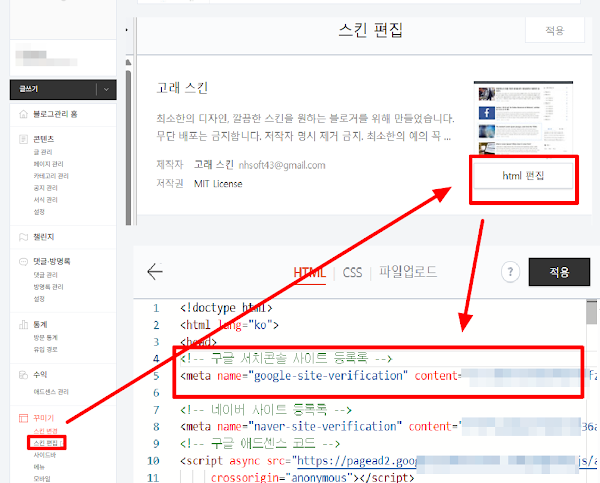This screenshot has height=483, width=600.
Task: Select the 통계 menu heading
Action: pyautogui.click(x=40, y=325)
